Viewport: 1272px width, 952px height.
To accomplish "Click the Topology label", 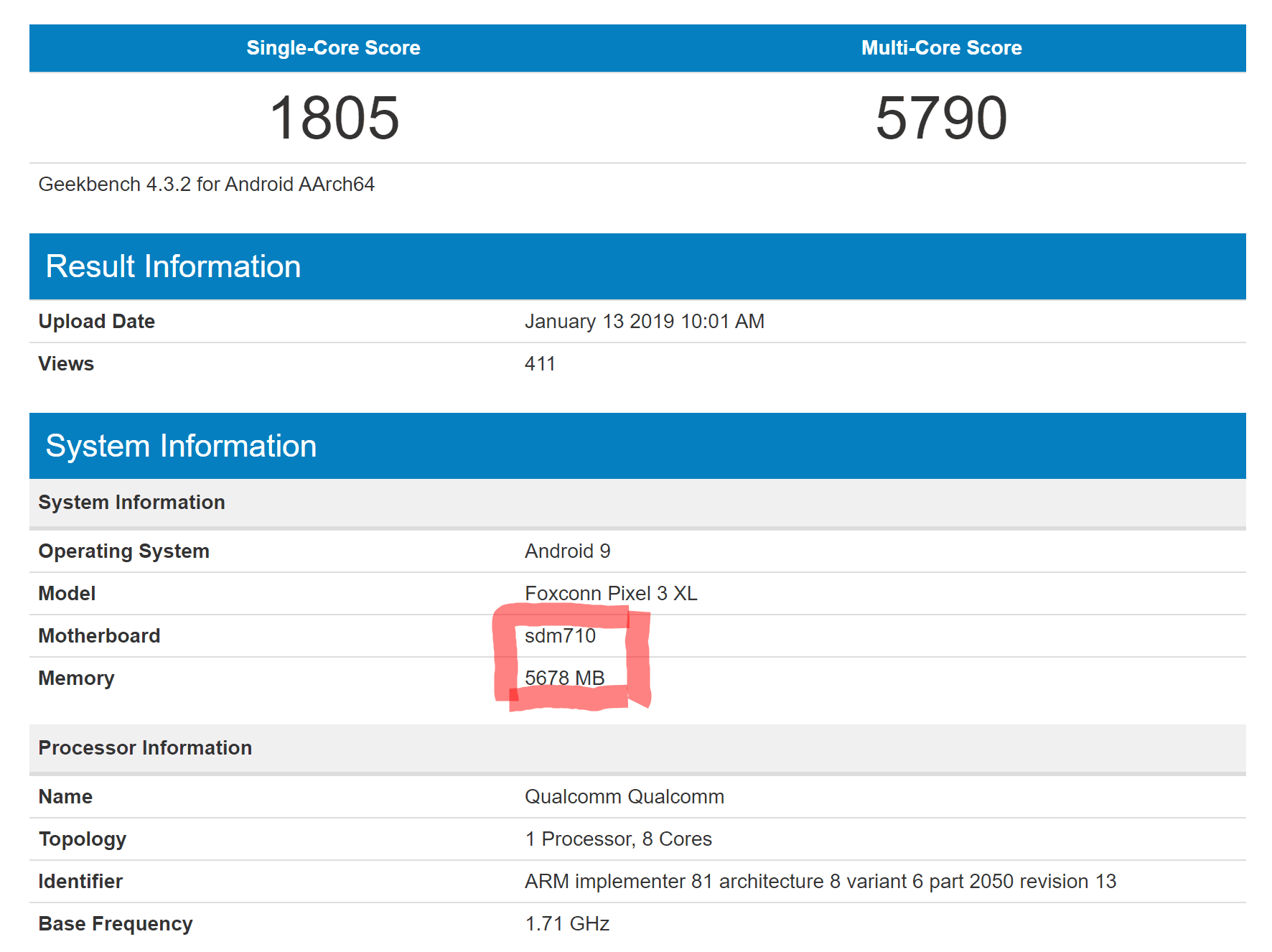I will [x=83, y=839].
